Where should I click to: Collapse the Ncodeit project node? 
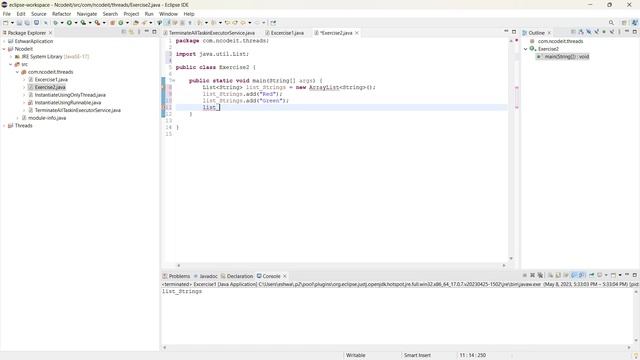[x=4, y=49]
